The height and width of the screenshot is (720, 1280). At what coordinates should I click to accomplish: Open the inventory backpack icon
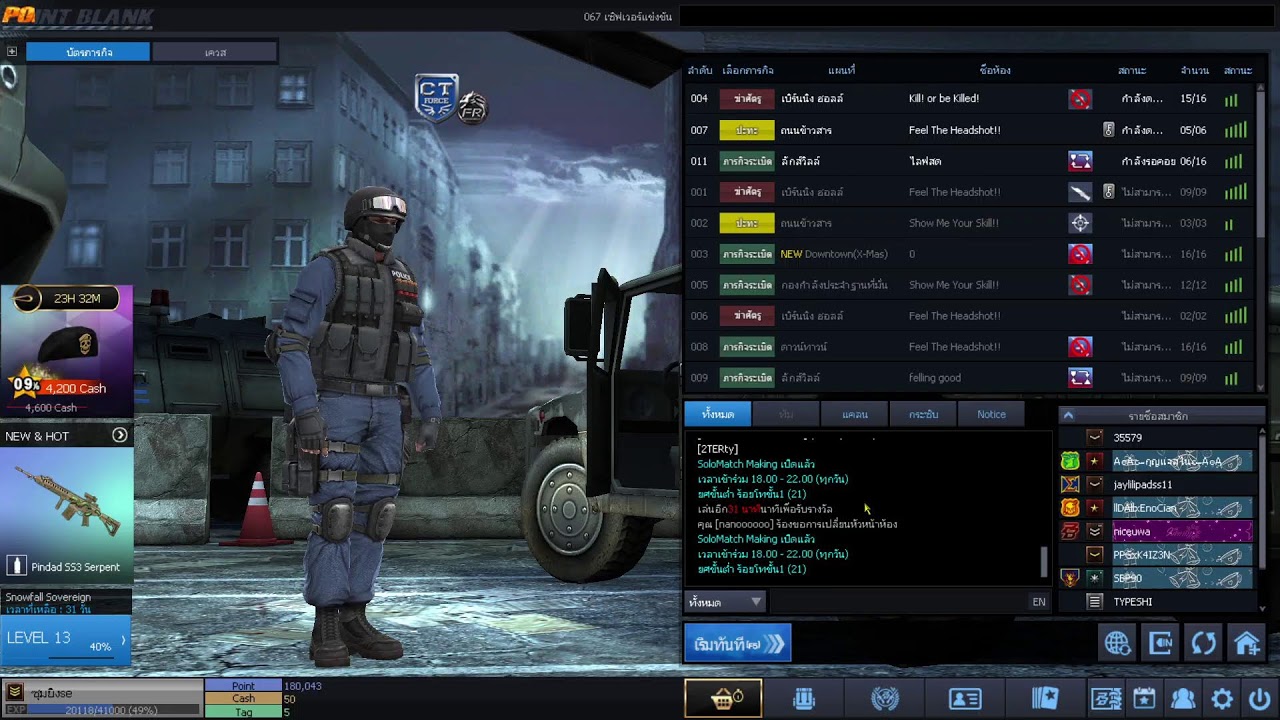coord(804,699)
